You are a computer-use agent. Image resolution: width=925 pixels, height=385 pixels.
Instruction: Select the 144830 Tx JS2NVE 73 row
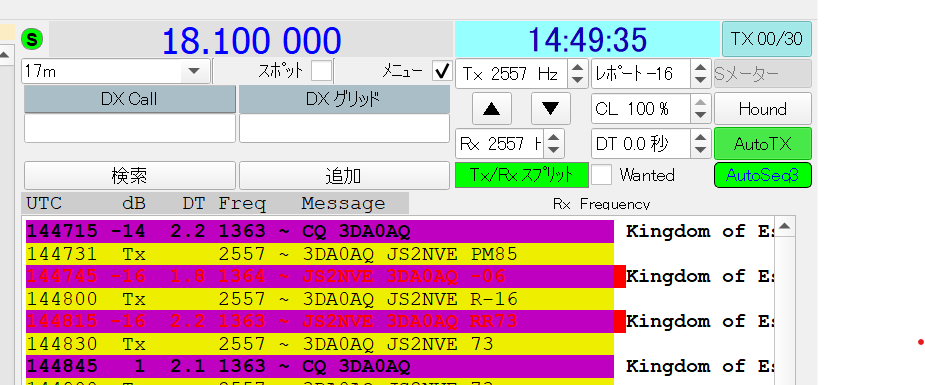[320, 344]
